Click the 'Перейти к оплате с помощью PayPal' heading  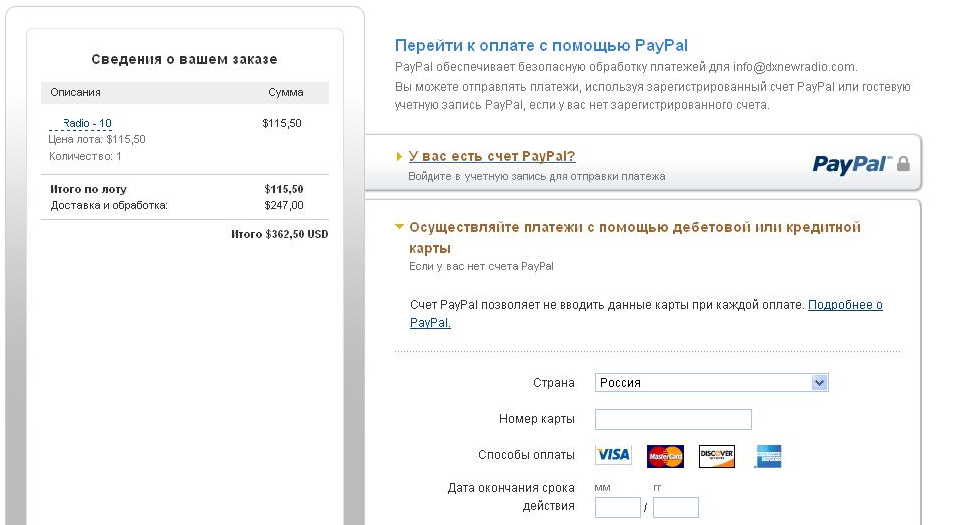point(541,46)
